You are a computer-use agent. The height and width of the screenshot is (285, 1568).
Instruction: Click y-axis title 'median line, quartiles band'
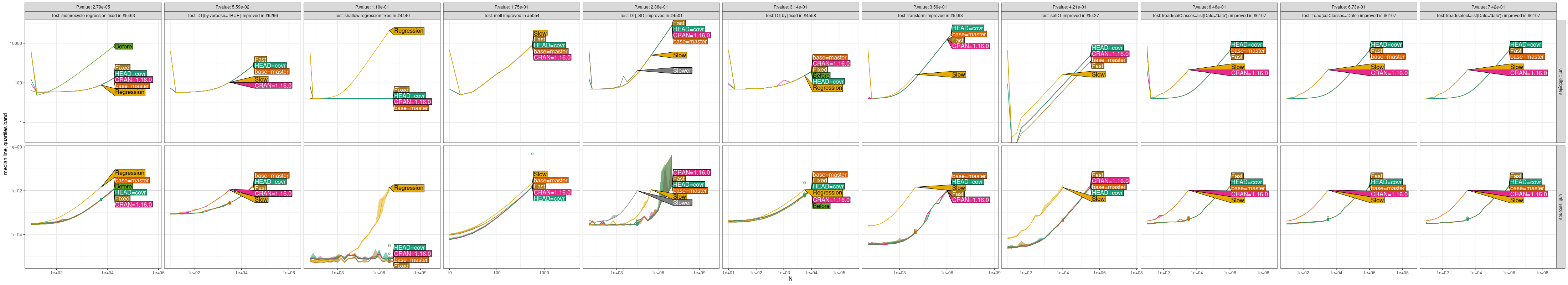5,144
